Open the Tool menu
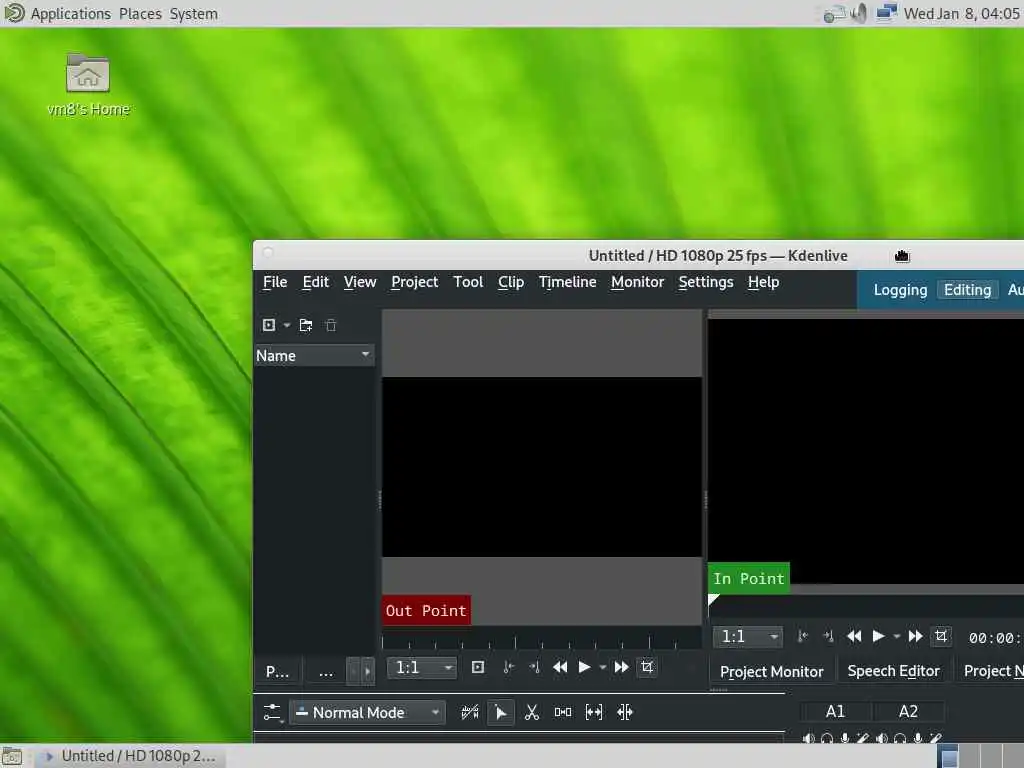This screenshot has height=768, width=1024. [468, 282]
